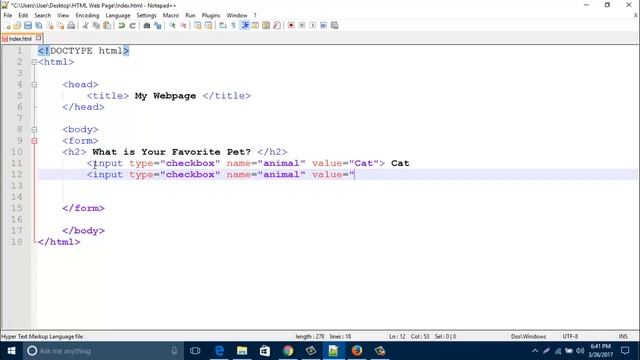Click the Paste clipboard icon
640x360 pixels.
tap(107, 26)
